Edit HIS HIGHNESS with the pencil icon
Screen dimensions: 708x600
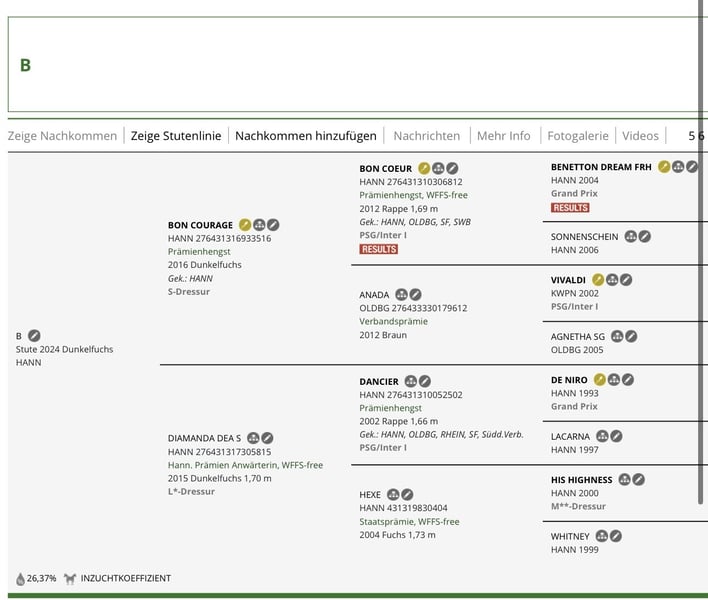coord(638,479)
